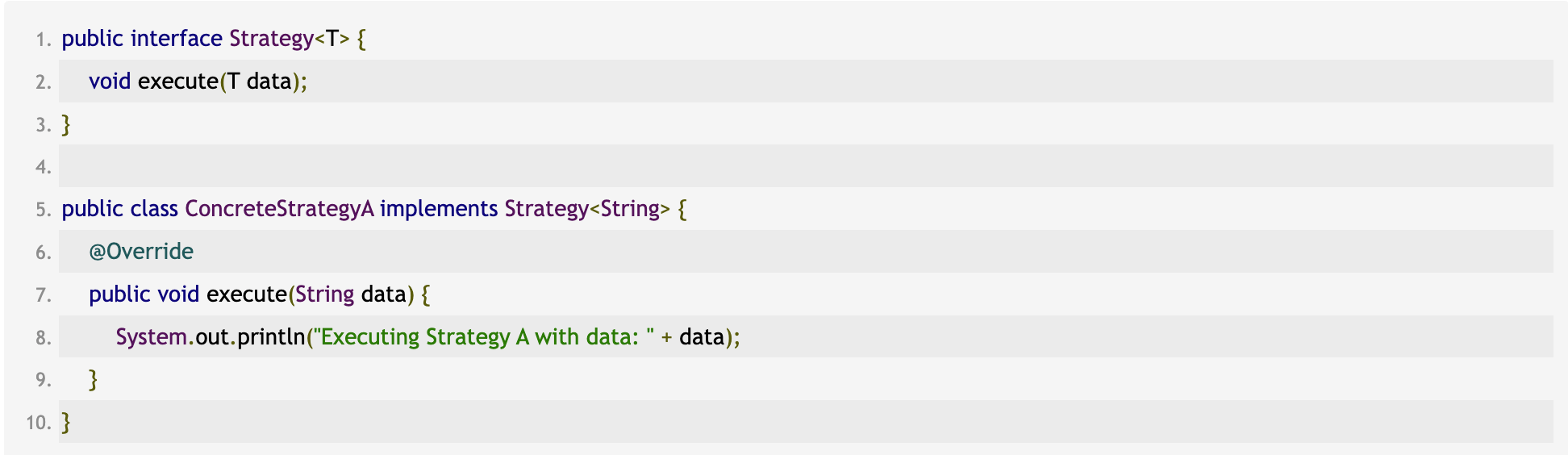
Task: Click the line number 5
Action: click(44, 210)
